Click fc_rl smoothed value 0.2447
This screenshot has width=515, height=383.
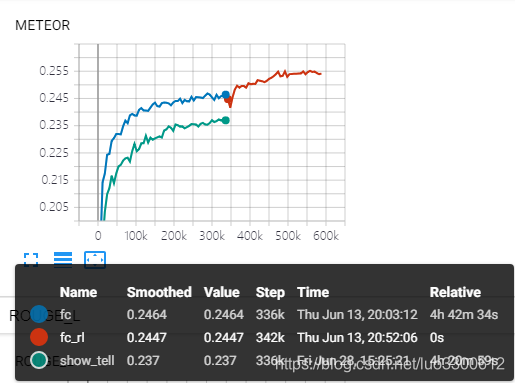(147, 338)
